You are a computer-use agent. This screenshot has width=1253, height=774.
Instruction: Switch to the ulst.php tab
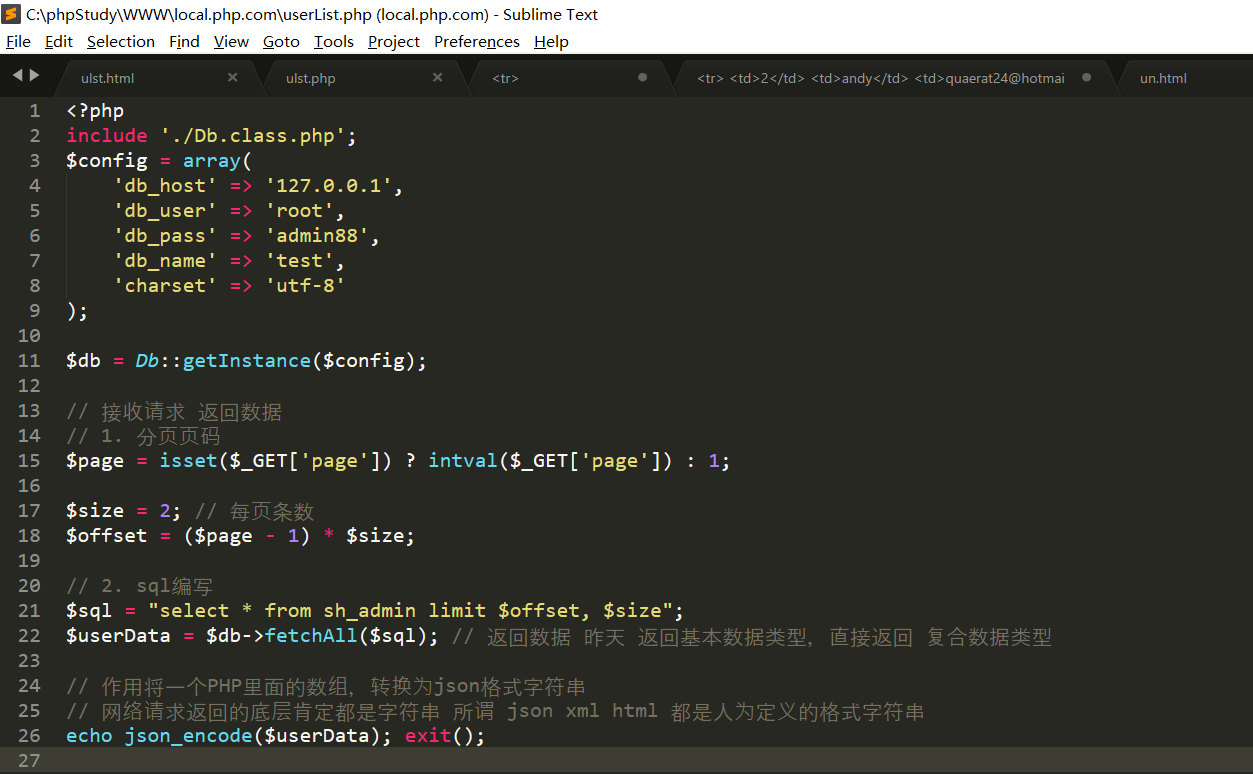pos(310,78)
